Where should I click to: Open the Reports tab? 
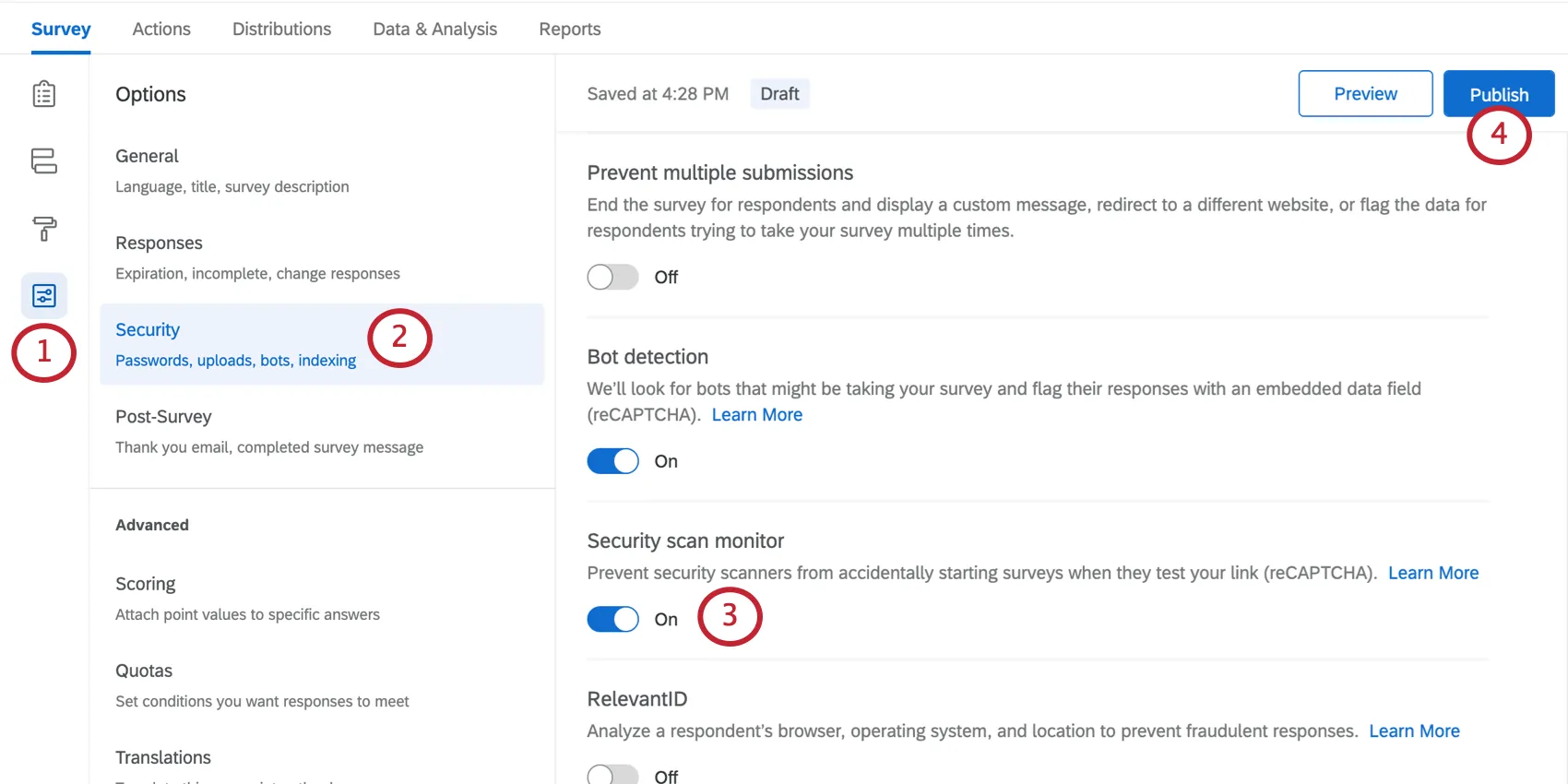point(569,29)
